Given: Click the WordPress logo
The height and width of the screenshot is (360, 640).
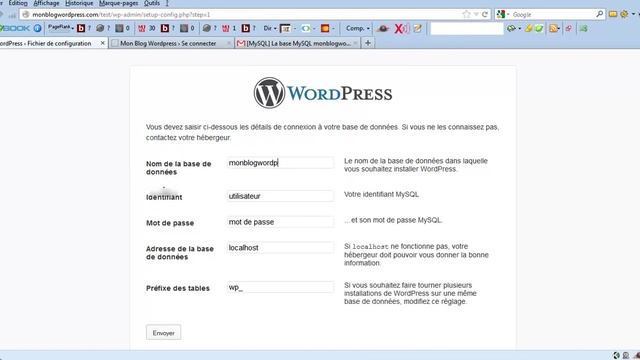Looking at the screenshot, I should [322, 93].
